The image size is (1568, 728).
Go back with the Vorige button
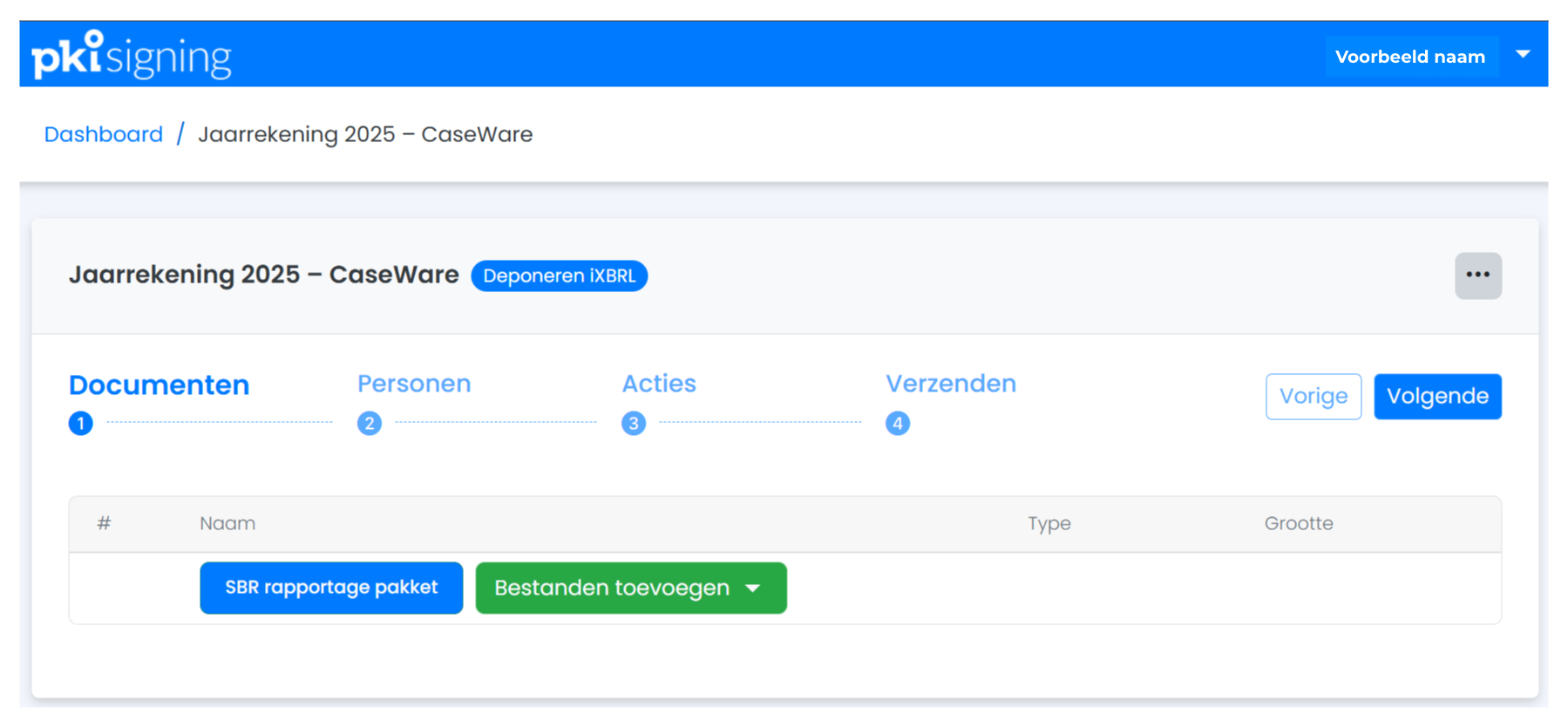click(x=1313, y=397)
